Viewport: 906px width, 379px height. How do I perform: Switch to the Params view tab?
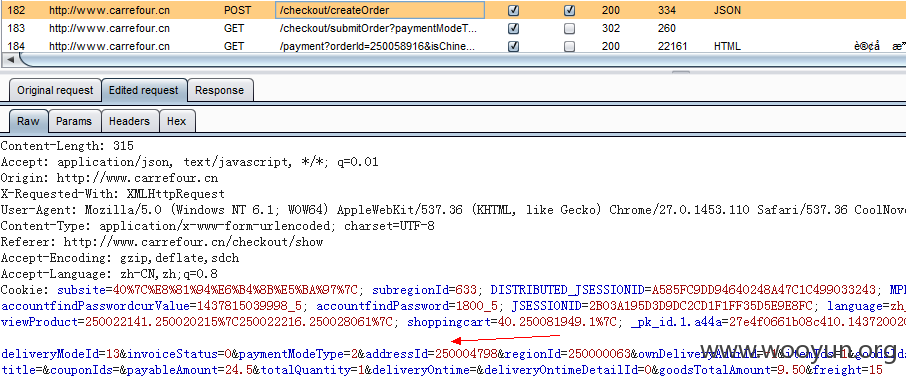[x=74, y=121]
